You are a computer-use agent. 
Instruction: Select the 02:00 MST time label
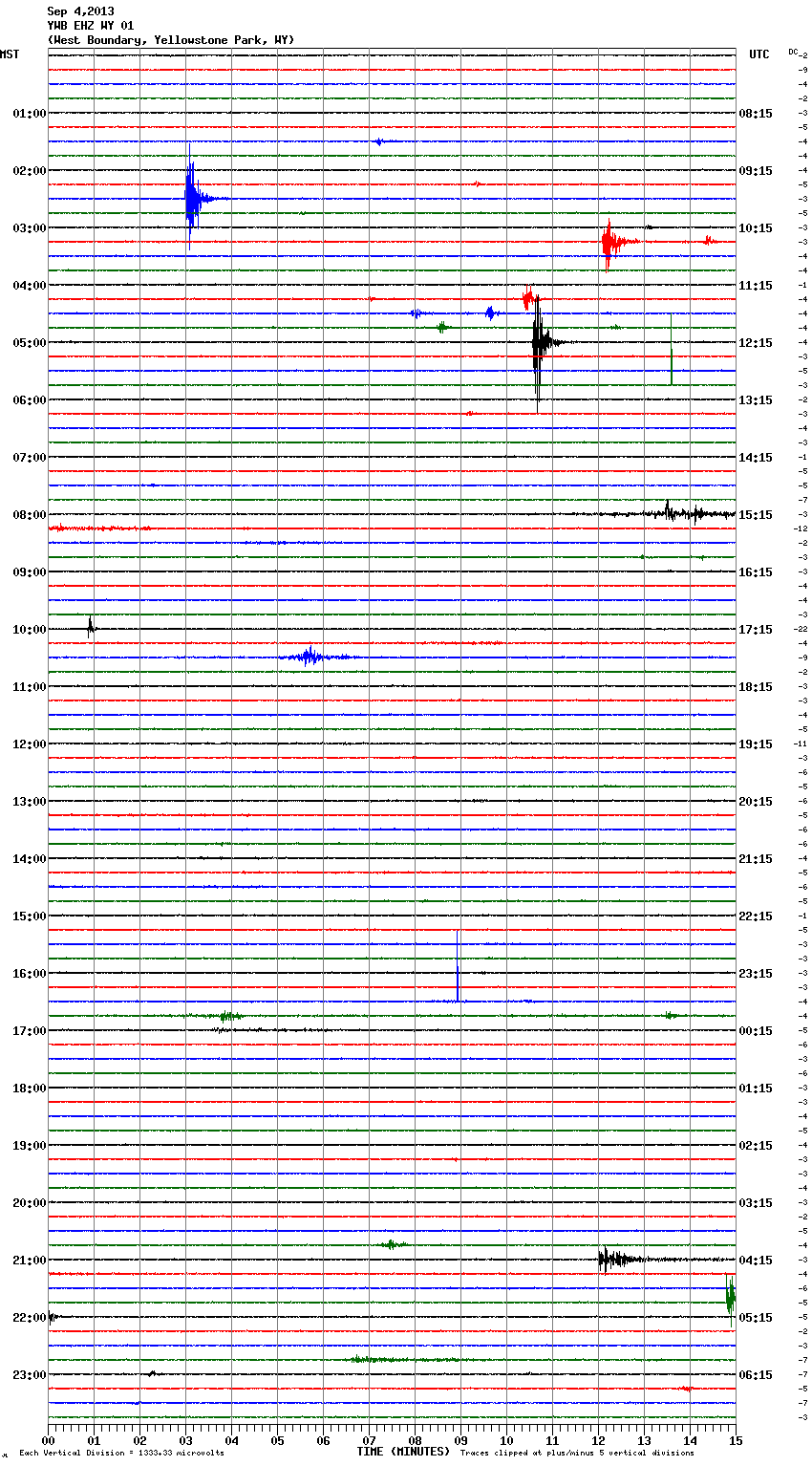tap(30, 170)
